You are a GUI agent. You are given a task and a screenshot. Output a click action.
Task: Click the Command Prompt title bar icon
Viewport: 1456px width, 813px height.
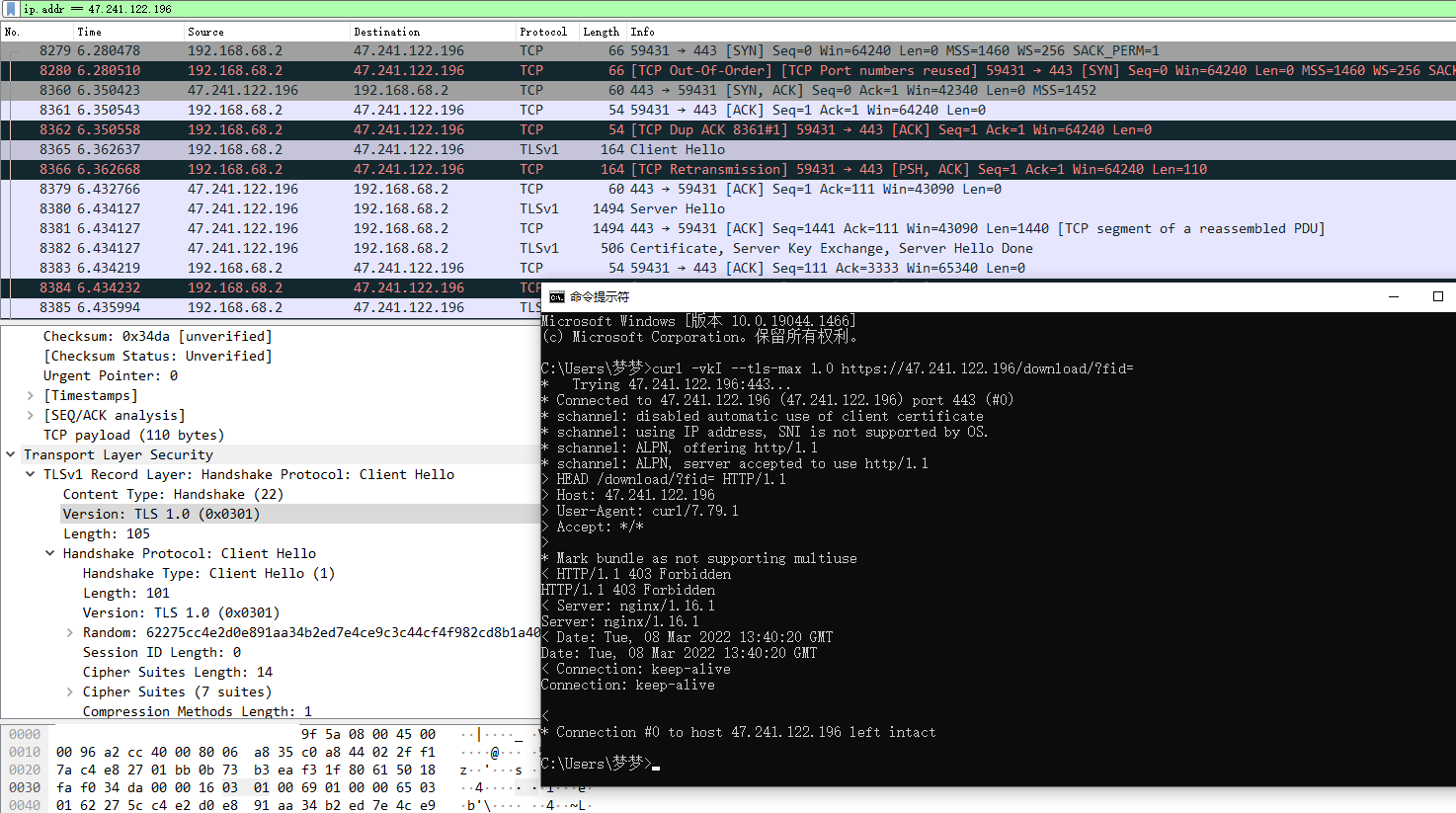coord(556,296)
